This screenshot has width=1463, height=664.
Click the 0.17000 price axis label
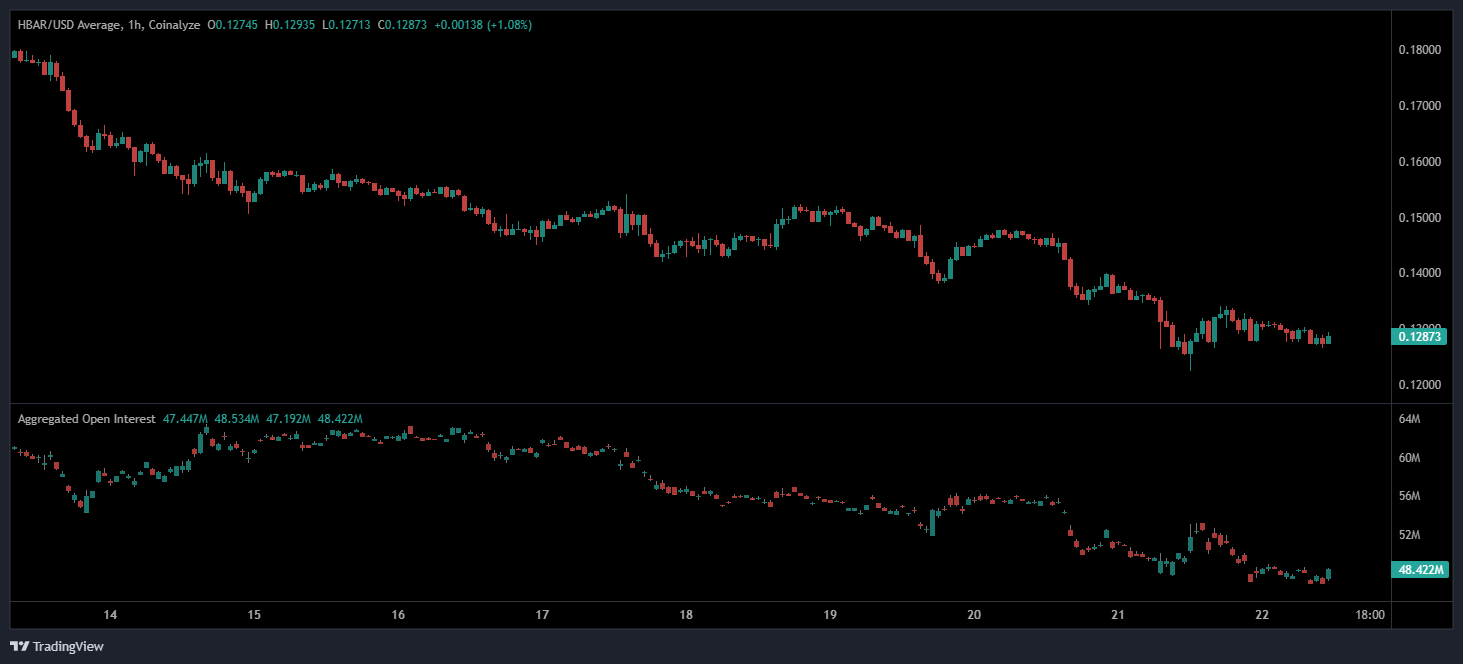[x=1420, y=106]
